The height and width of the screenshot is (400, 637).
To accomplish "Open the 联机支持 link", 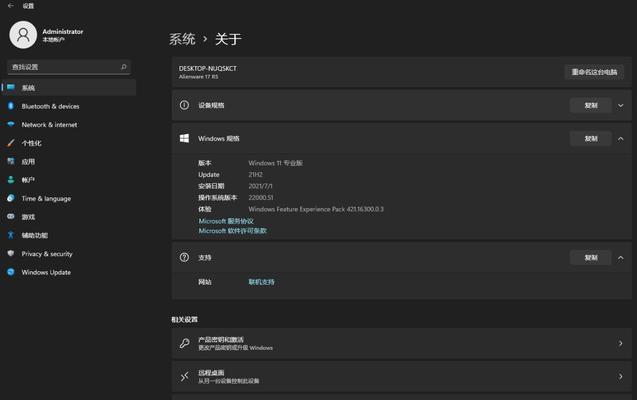I will (x=261, y=282).
